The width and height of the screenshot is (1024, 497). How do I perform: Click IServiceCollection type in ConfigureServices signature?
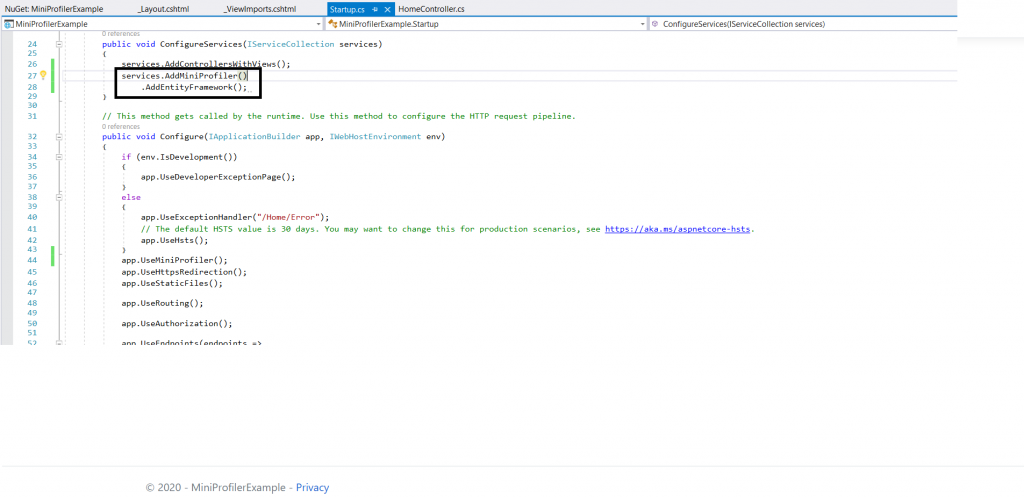point(291,44)
